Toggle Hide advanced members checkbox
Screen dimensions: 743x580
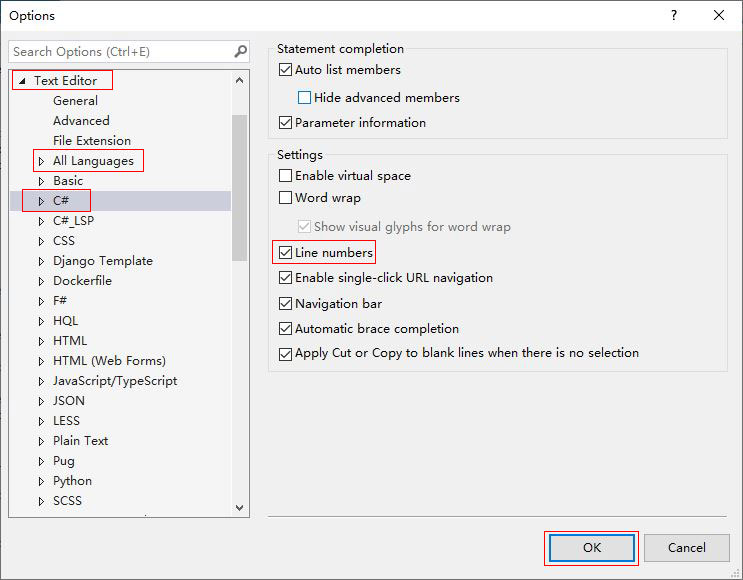pos(305,98)
